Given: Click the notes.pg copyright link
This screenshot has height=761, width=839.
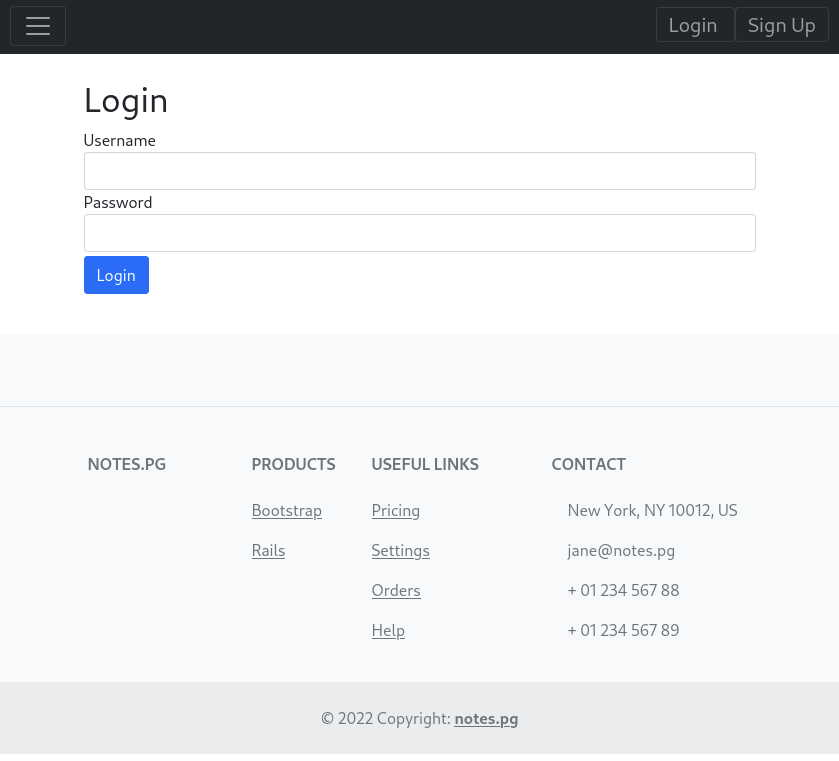Looking at the screenshot, I should (486, 718).
